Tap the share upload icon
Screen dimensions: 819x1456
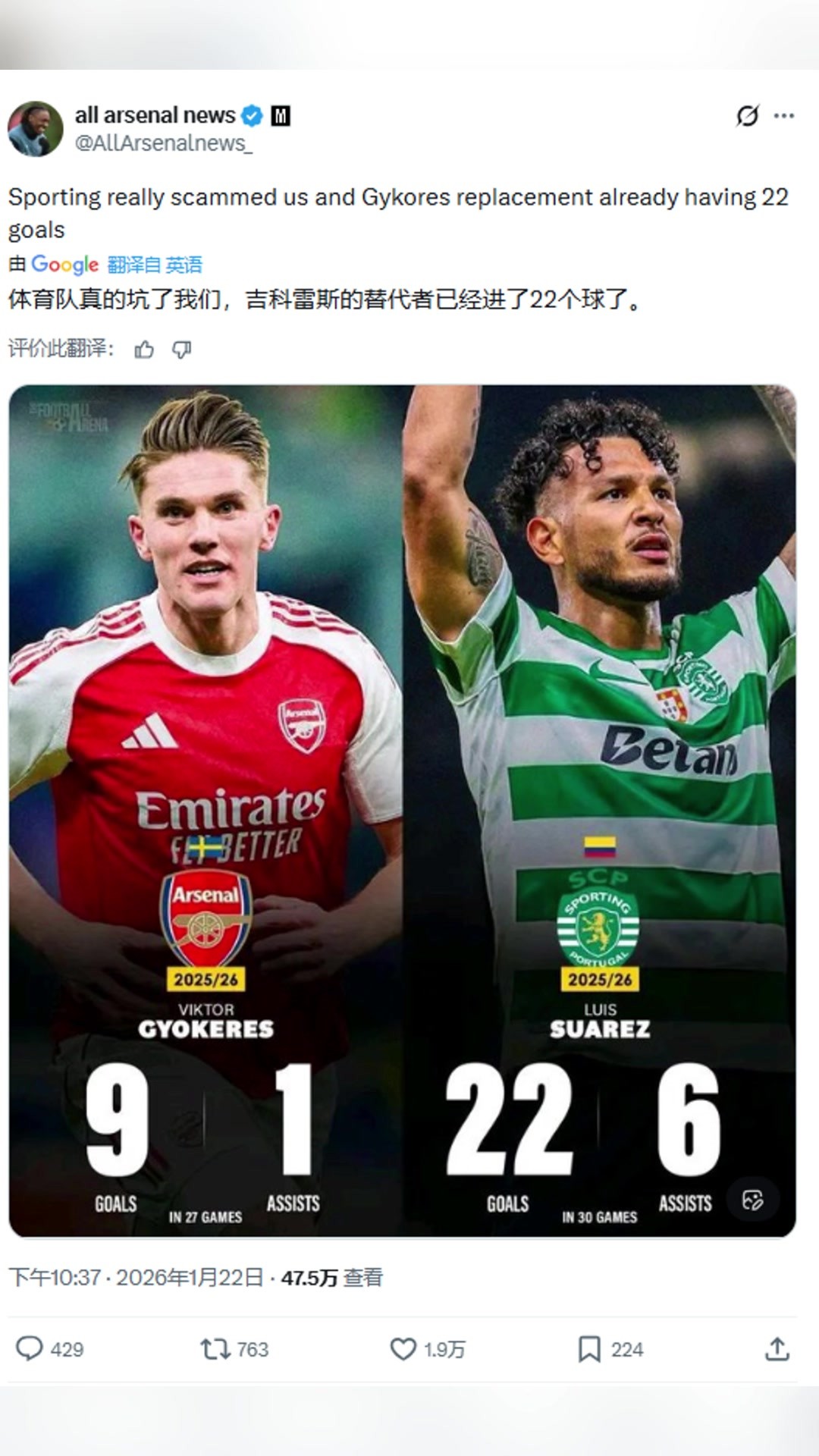[x=777, y=1348]
